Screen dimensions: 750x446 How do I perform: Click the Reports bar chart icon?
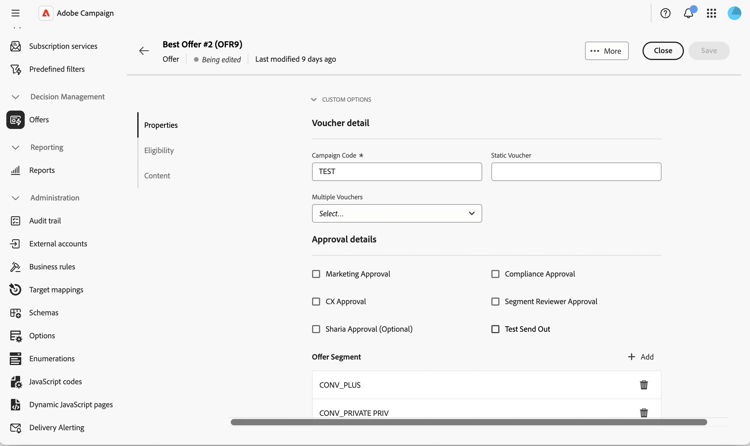point(16,170)
